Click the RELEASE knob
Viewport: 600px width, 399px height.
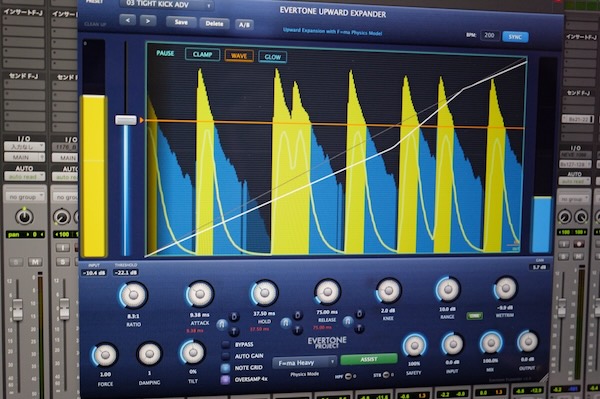tap(327, 292)
